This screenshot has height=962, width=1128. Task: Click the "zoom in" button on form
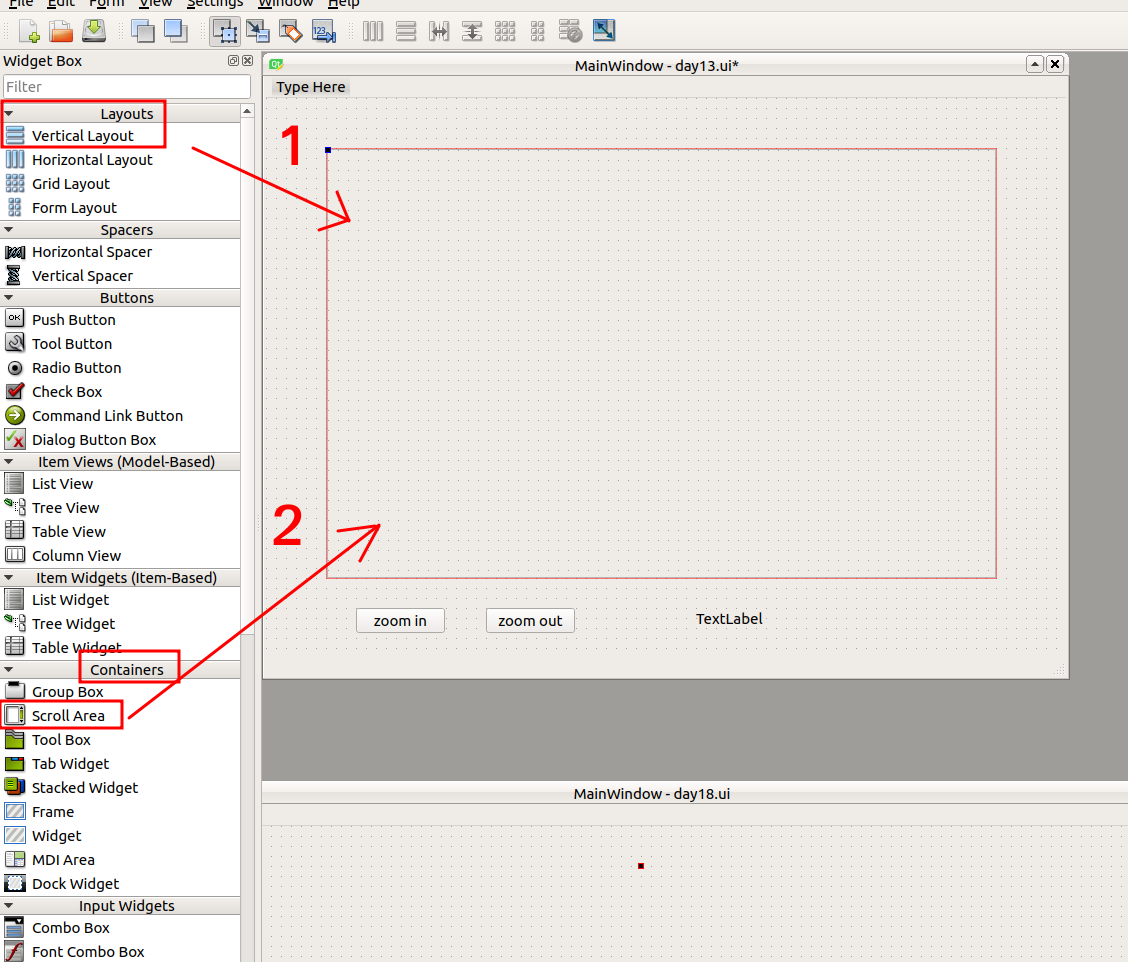(400, 621)
